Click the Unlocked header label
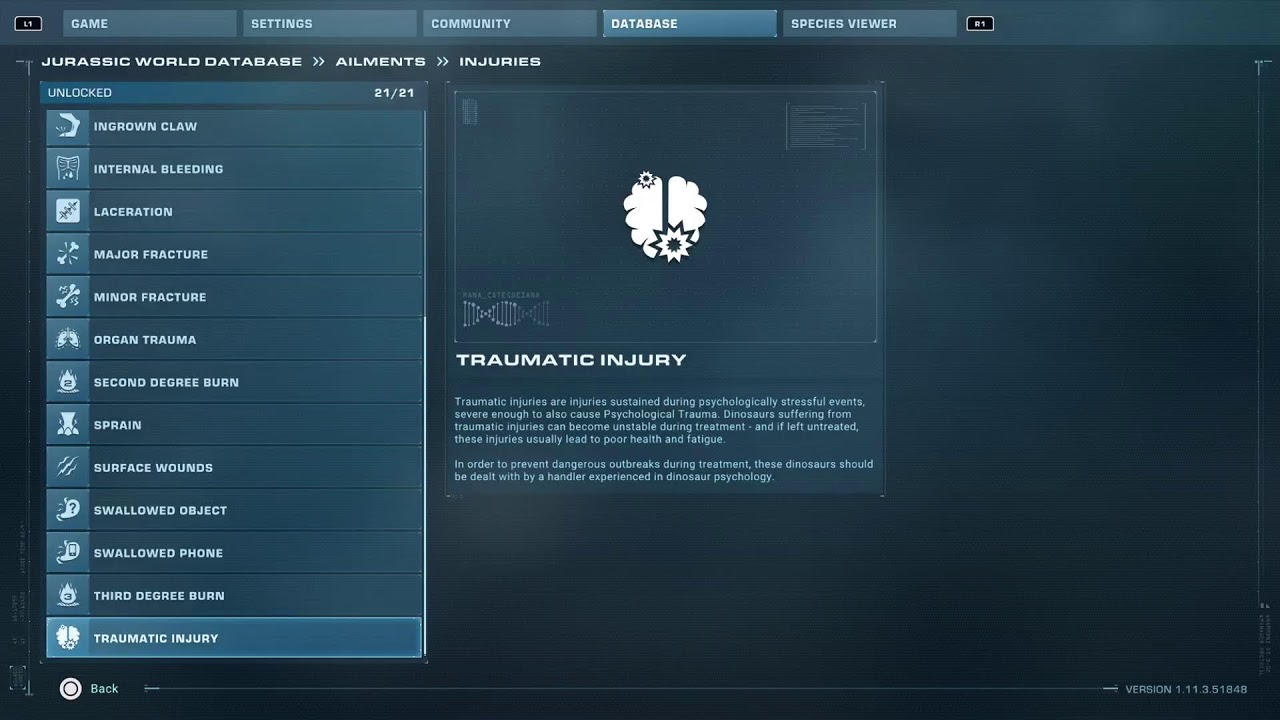This screenshot has height=720, width=1280. 80,93
